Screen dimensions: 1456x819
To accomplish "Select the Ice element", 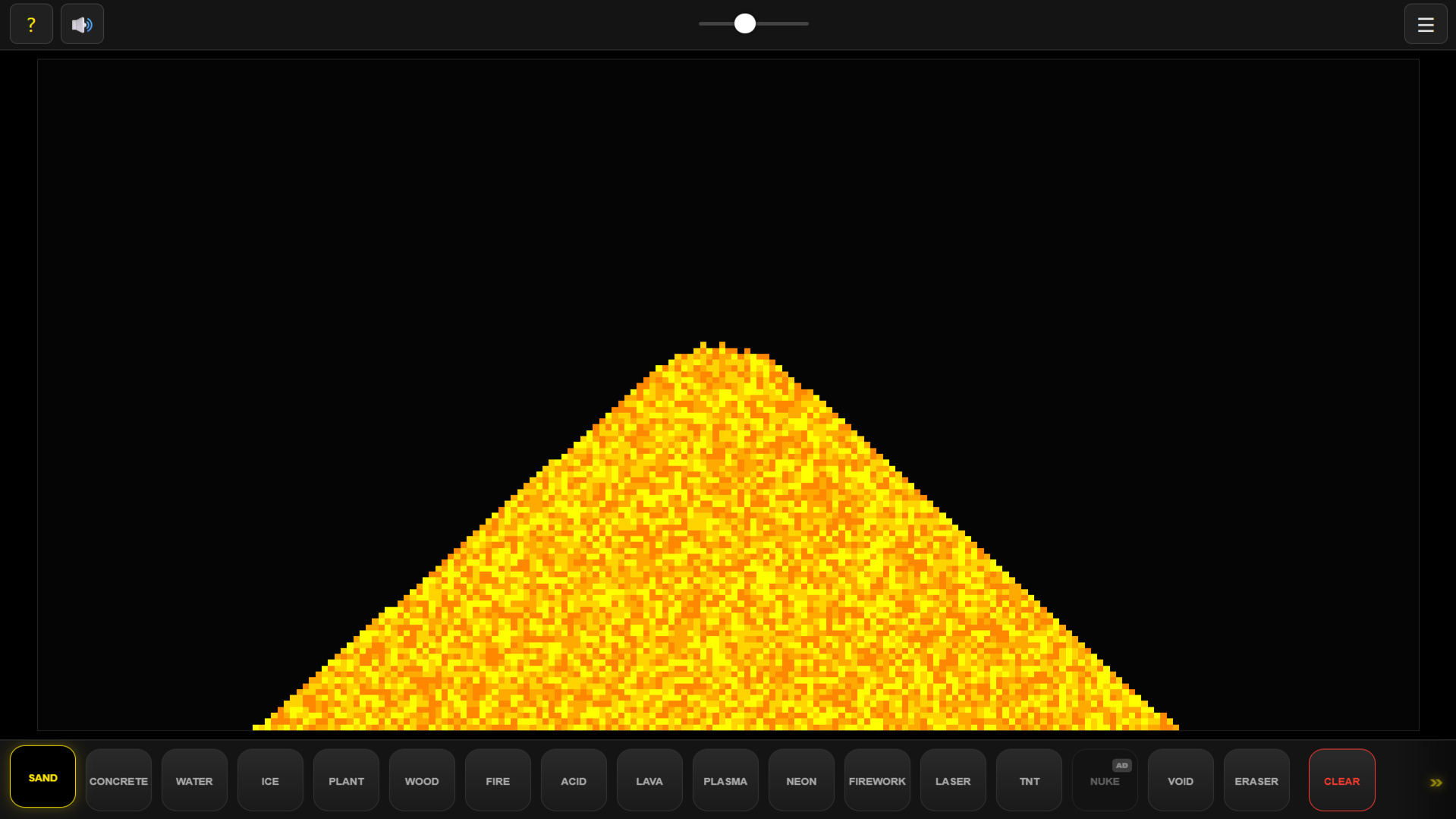I will click(269, 780).
